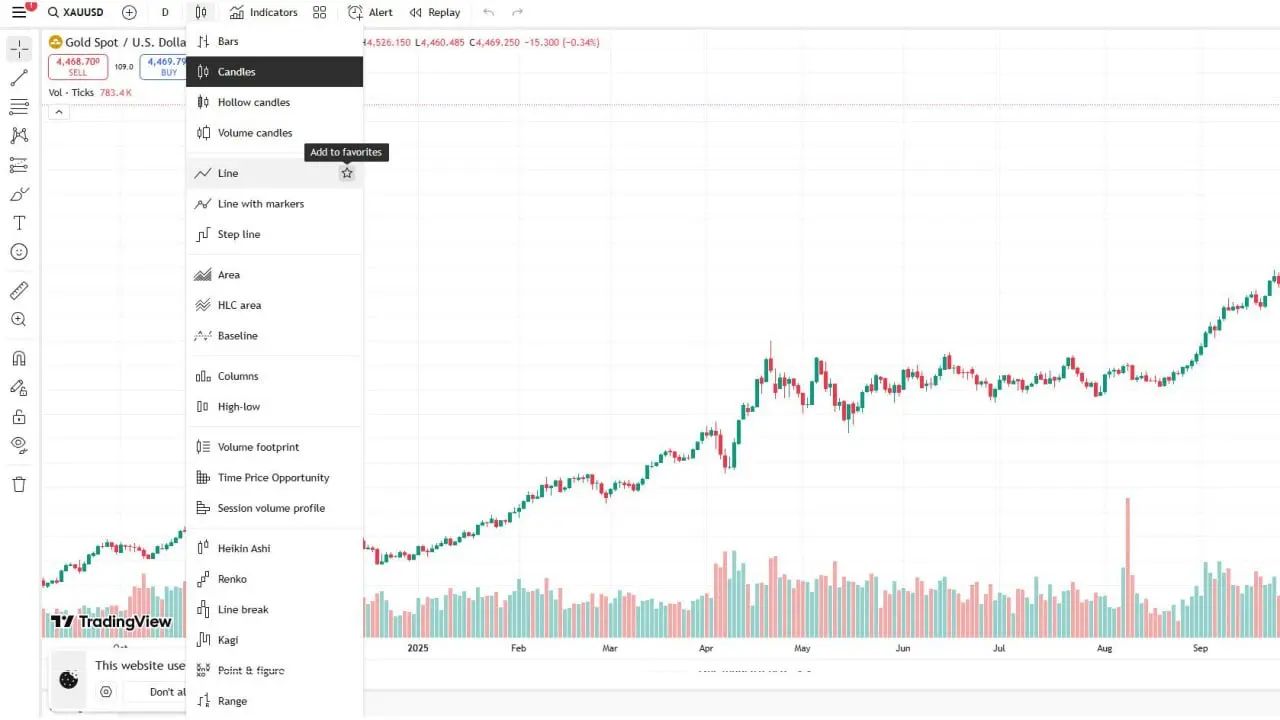This screenshot has height=720, width=1280.
Task: Click the trash remove drawings icon
Action: [19, 484]
